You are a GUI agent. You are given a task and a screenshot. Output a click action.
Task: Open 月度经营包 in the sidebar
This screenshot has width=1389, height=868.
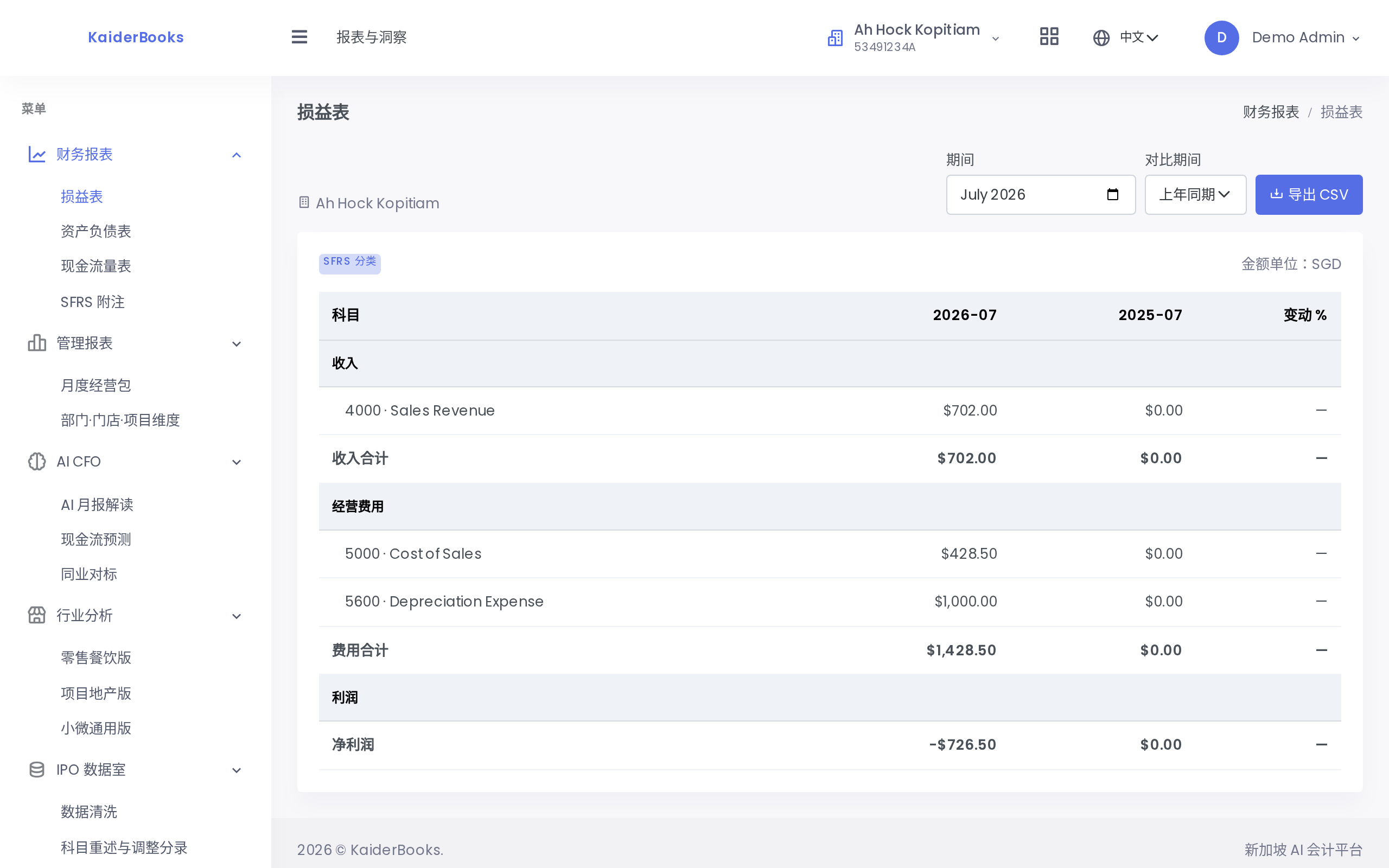[96, 385]
